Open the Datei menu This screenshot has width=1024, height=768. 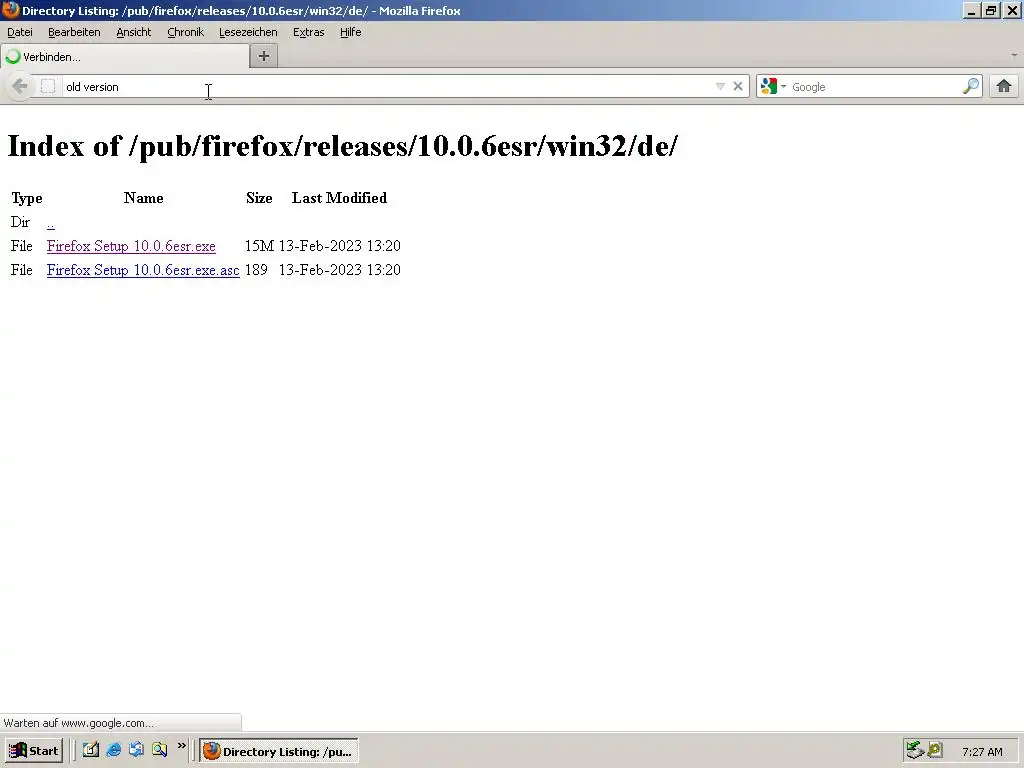(x=20, y=32)
